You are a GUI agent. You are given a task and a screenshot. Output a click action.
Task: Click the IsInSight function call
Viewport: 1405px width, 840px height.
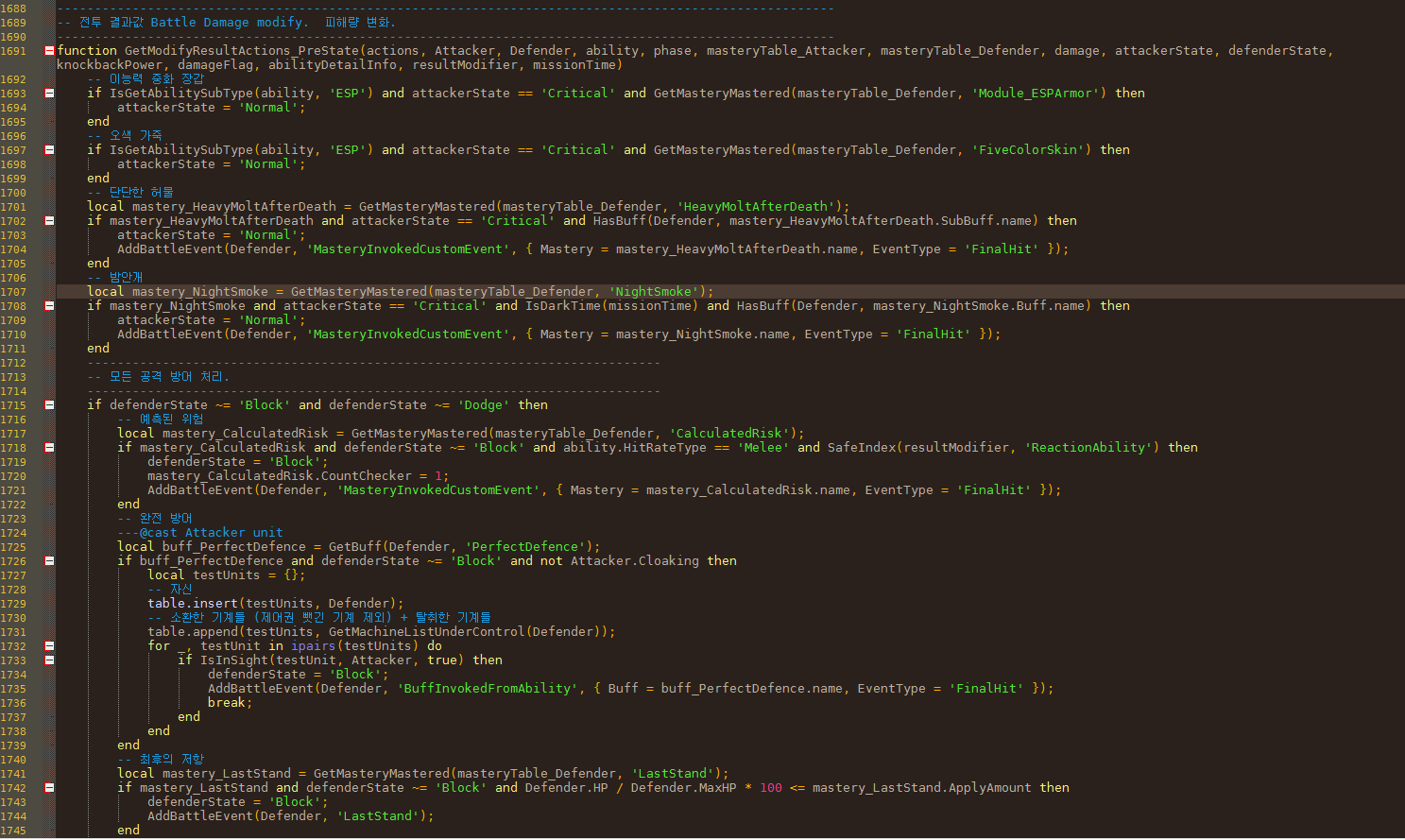pyautogui.click(x=234, y=660)
